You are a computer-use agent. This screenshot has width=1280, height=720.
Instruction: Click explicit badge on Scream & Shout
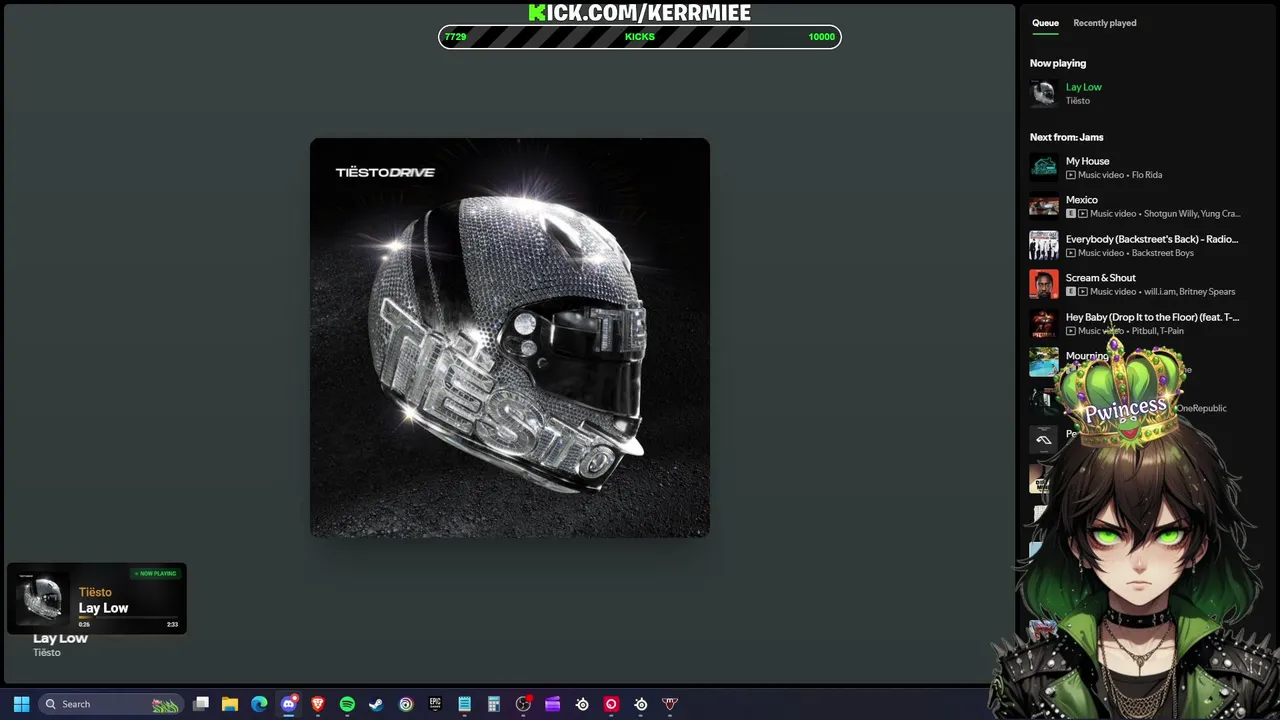[x=1071, y=292]
